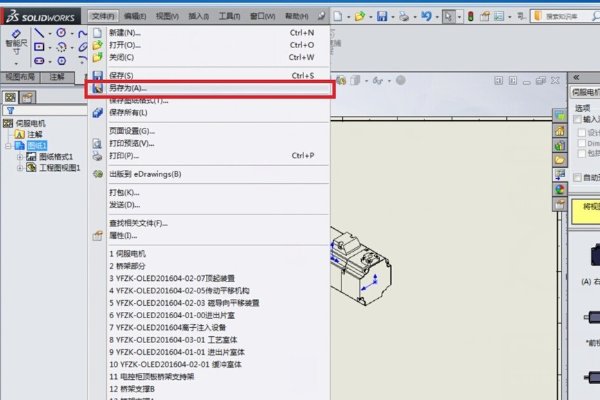Screen dimensions: 600x400
Task: Select the Slot sketch tool
Action: coord(39,61)
